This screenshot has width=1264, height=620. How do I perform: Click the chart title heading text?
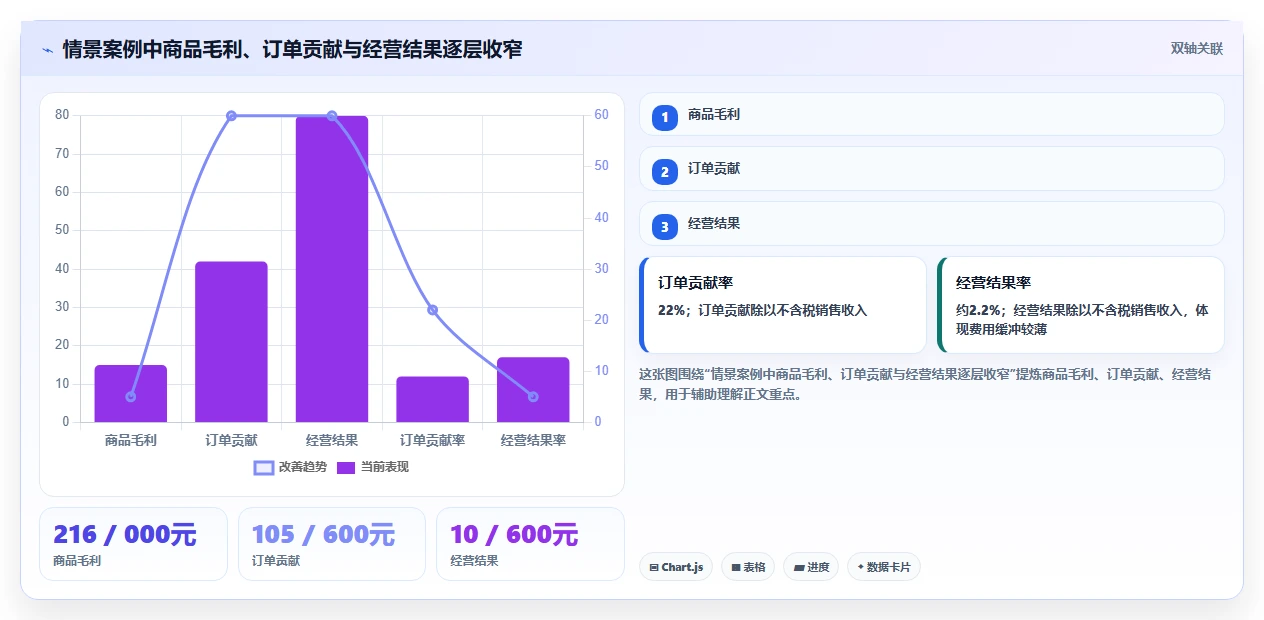(x=292, y=49)
